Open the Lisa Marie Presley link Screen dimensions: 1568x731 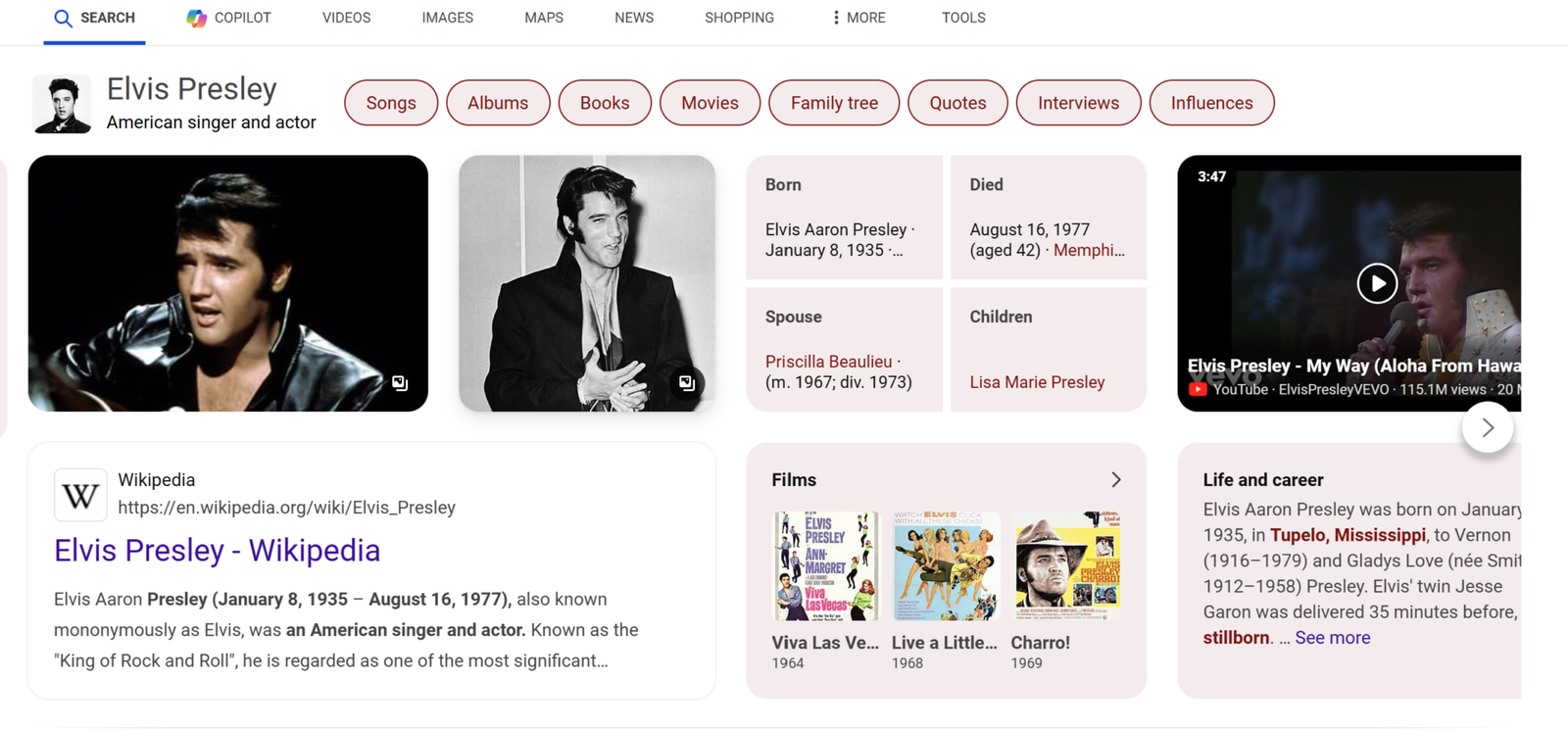click(x=1037, y=382)
